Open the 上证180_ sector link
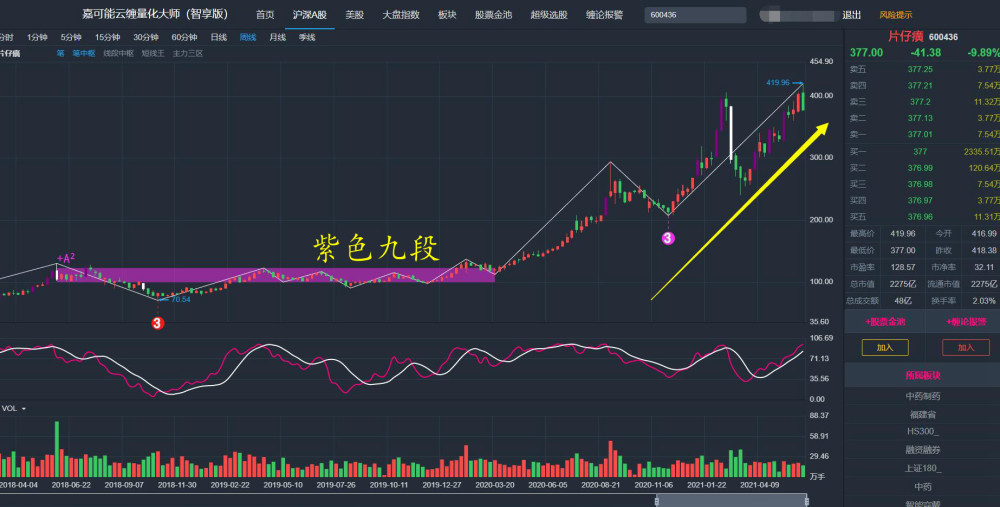 [x=923, y=468]
